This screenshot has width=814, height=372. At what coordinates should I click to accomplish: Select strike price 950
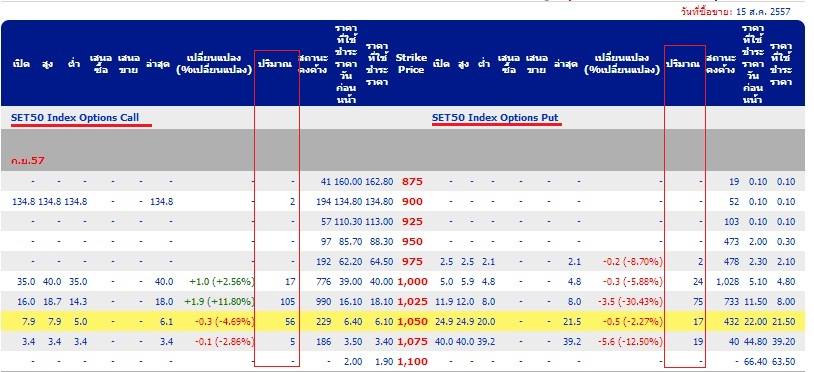point(412,241)
